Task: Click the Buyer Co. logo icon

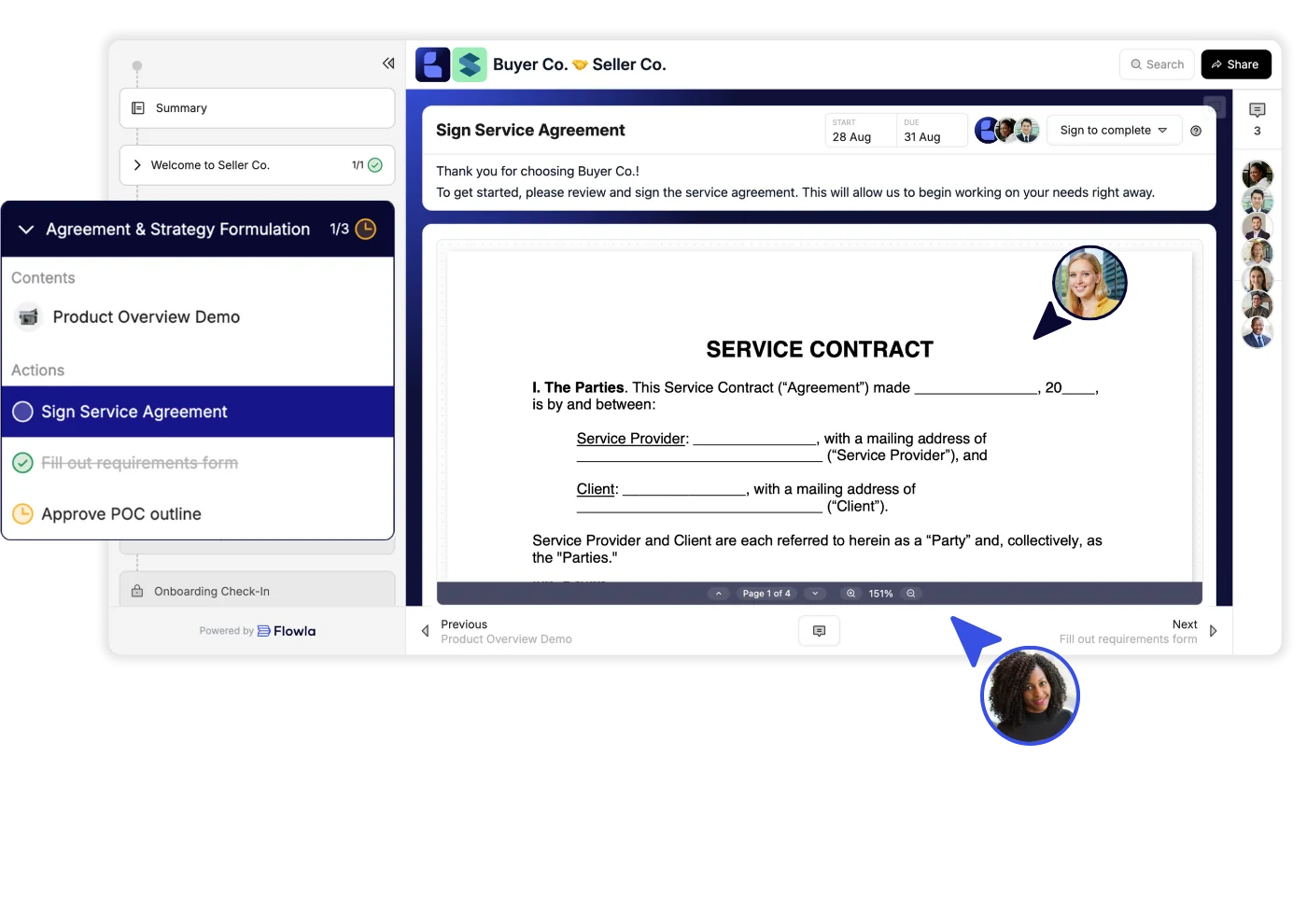Action: (432, 64)
